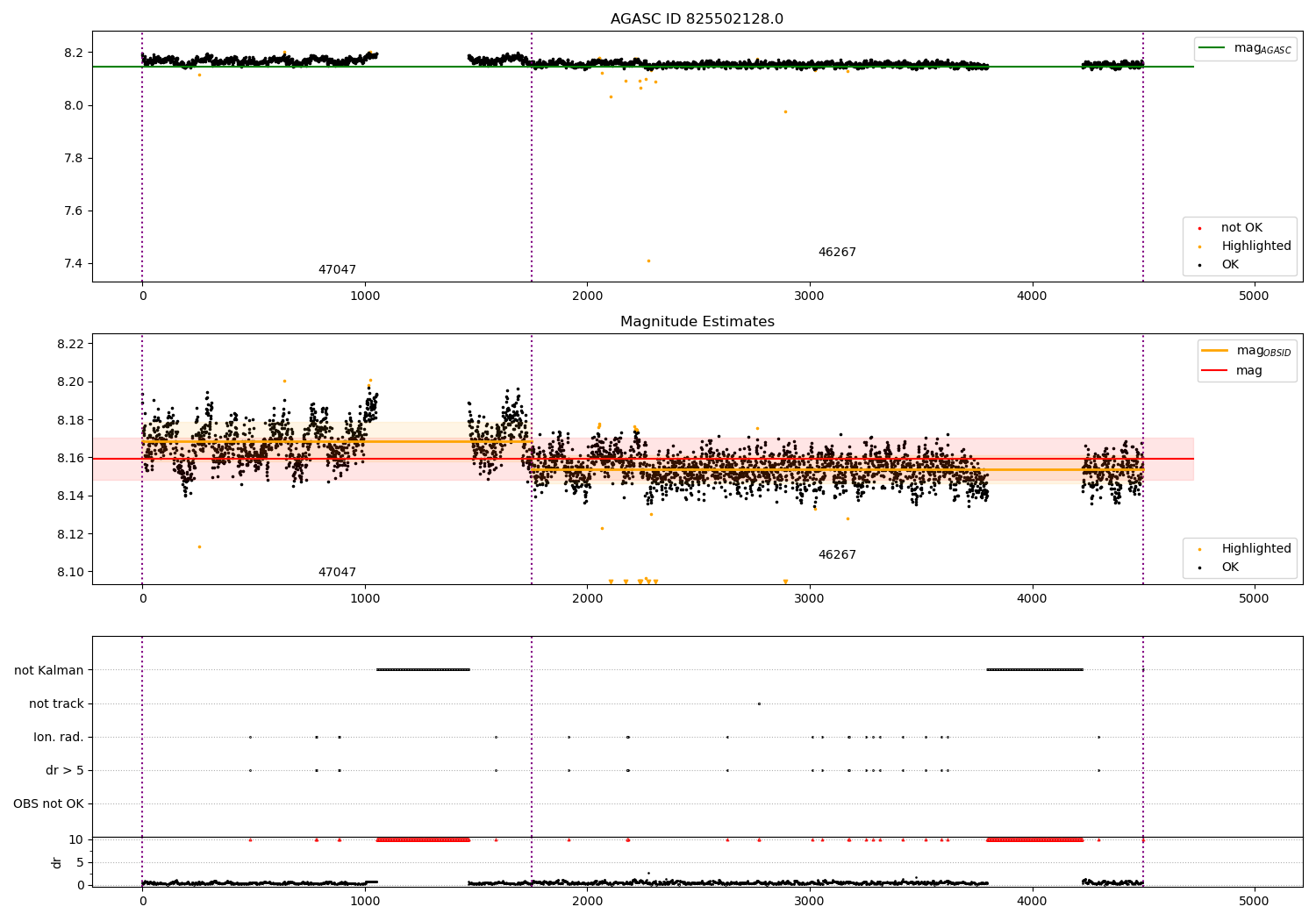Click the 46267 obsid label in top plot
Viewport: 1316px width, 921px height.
click(837, 253)
